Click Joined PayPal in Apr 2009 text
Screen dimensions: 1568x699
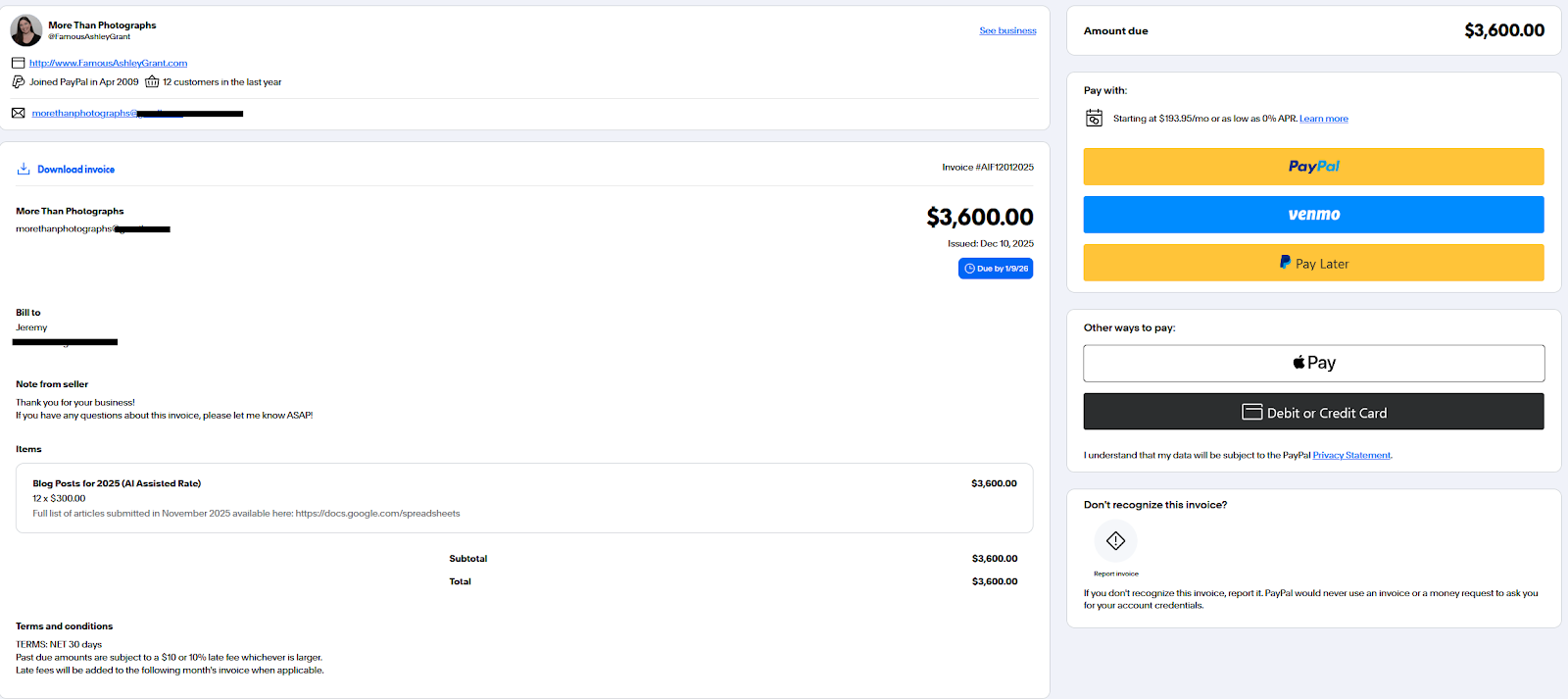coord(83,82)
